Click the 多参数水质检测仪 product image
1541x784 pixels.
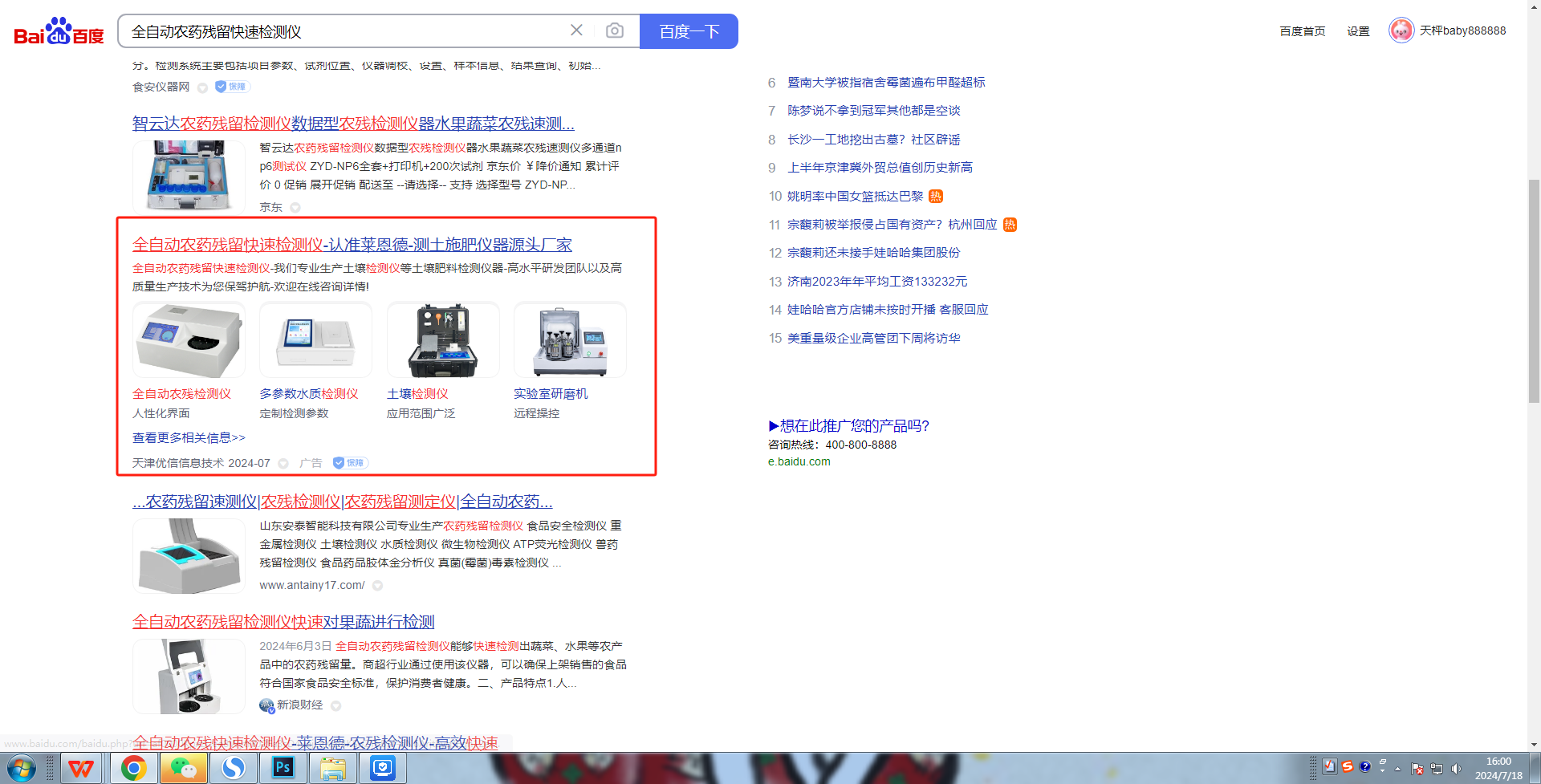[x=315, y=340]
